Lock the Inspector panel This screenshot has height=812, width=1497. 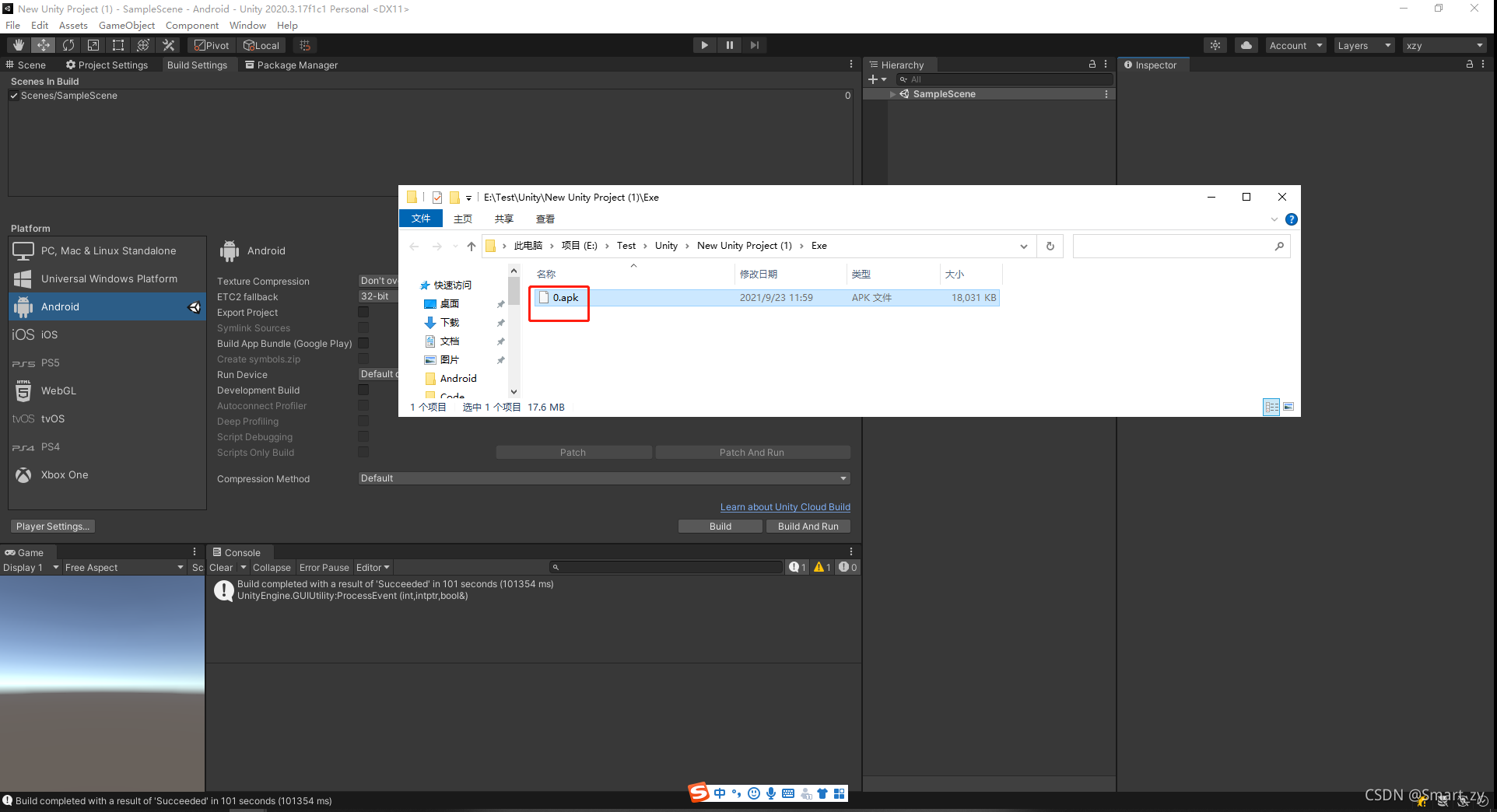[x=1470, y=65]
